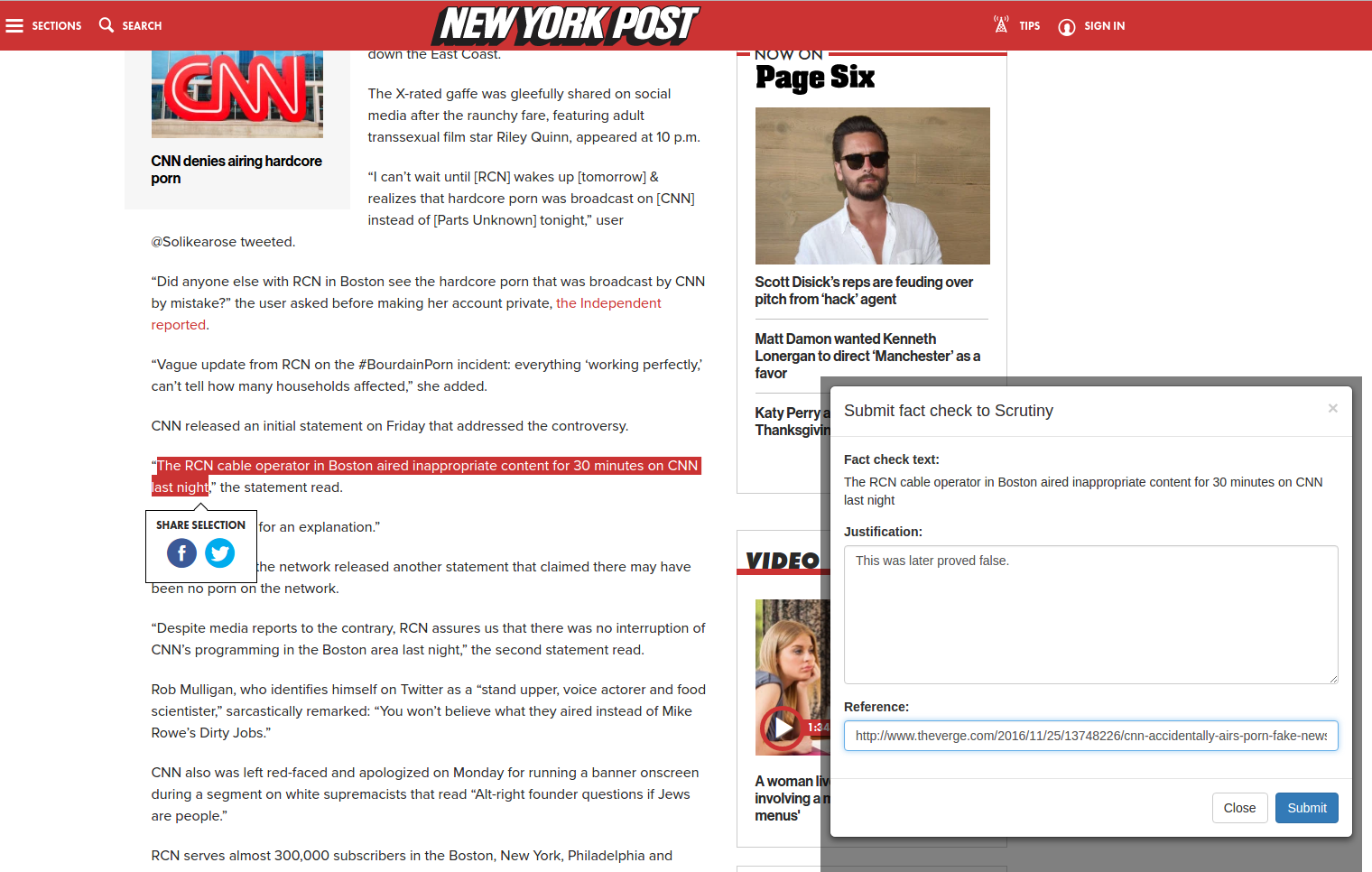Open the Sections hamburger menu icon
The width and height of the screenshot is (1372, 872).
14,25
